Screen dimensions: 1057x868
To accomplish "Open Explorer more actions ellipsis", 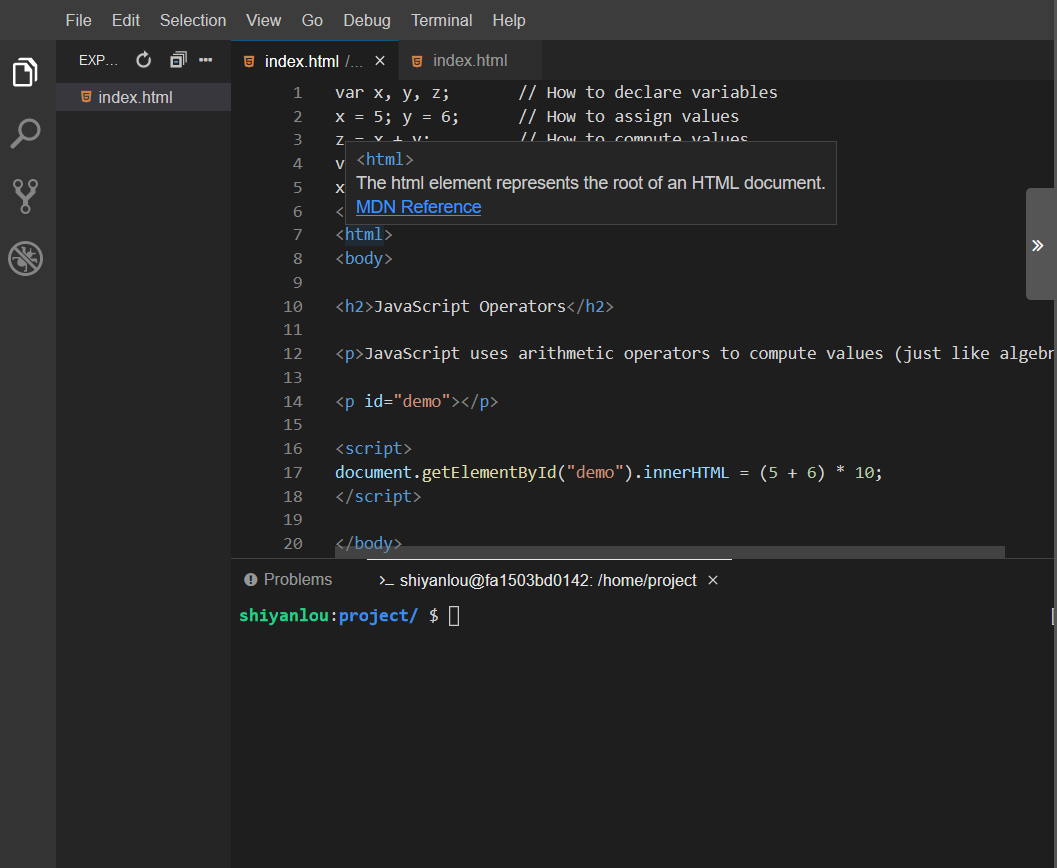I will [x=206, y=60].
